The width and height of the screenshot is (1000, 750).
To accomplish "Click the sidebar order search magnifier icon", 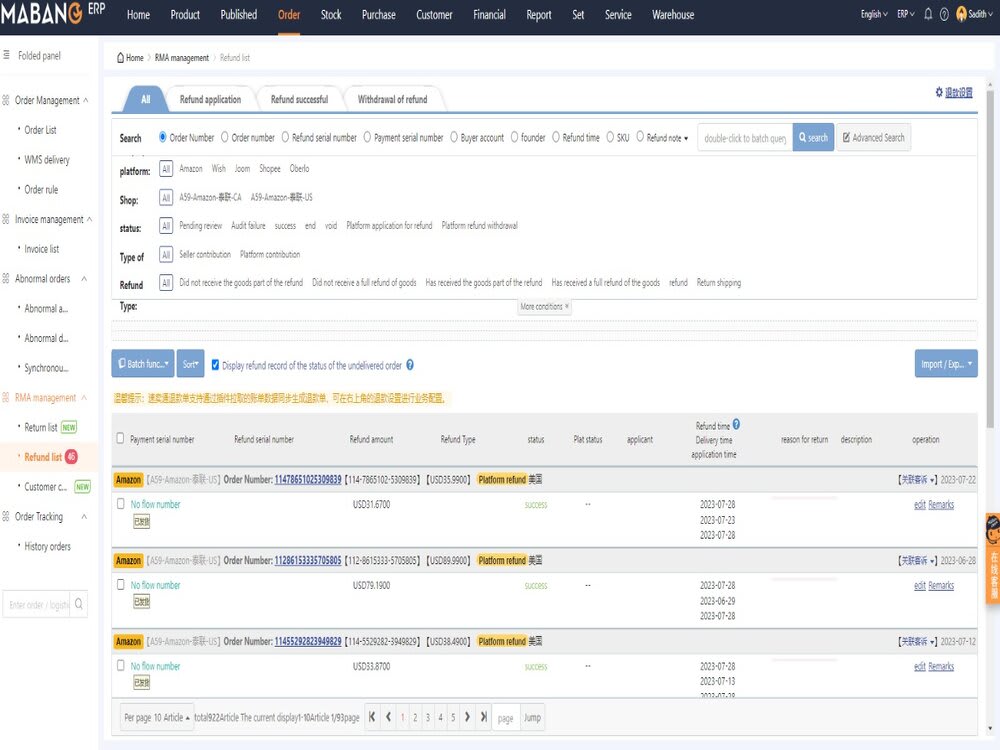I will (78, 603).
